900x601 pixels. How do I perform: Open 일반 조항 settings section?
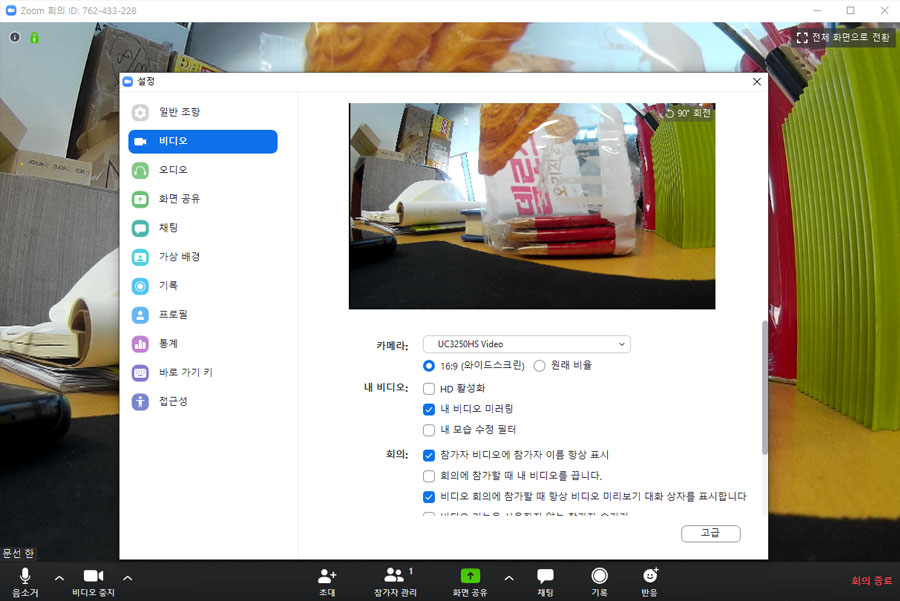pyautogui.click(x=203, y=113)
